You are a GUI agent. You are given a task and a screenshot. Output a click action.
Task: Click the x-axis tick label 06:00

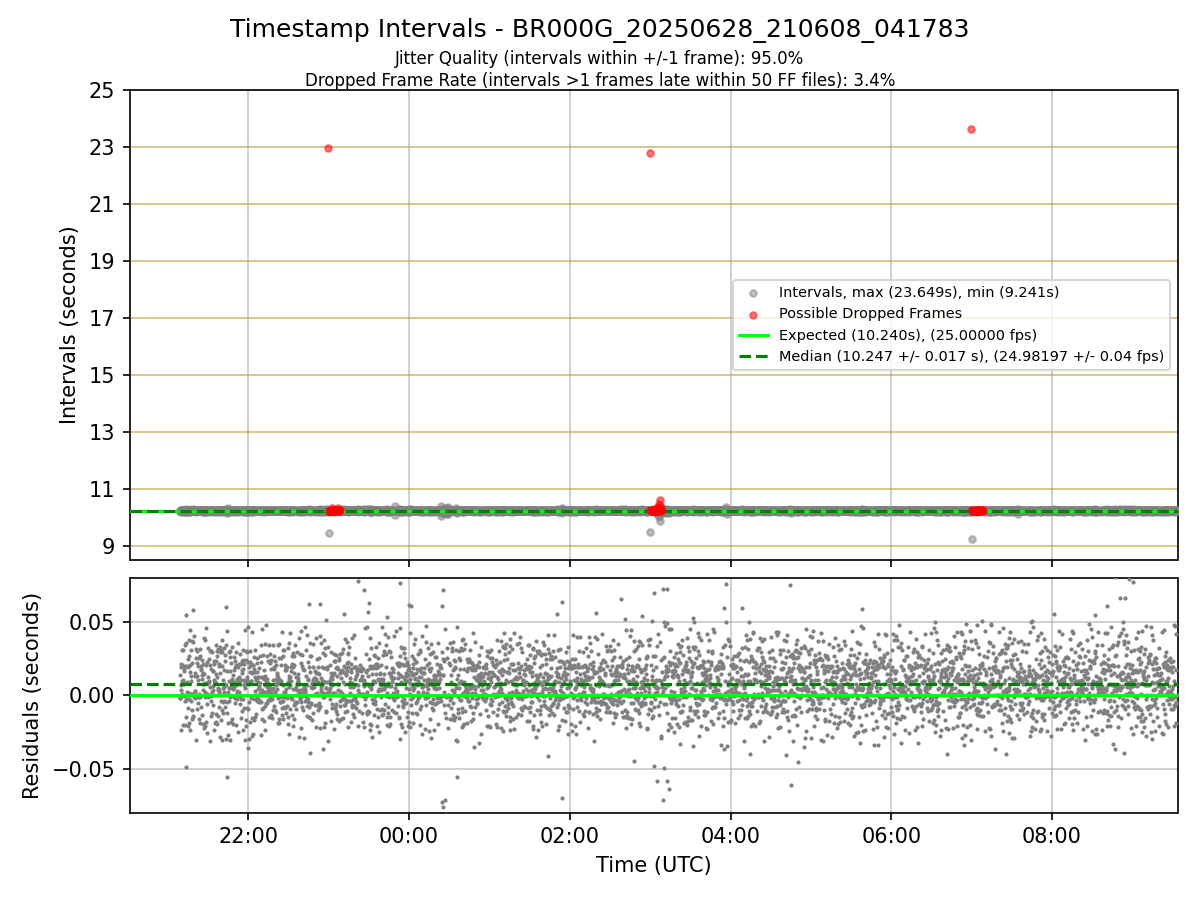click(891, 835)
